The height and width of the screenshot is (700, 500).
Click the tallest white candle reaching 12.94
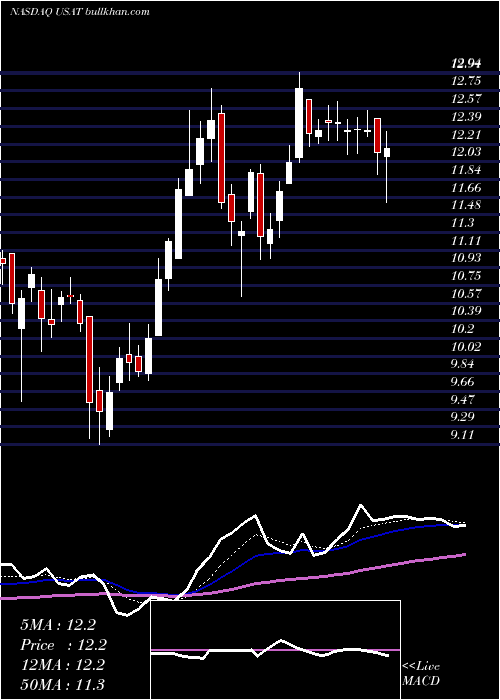pyautogui.click(x=299, y=123)
